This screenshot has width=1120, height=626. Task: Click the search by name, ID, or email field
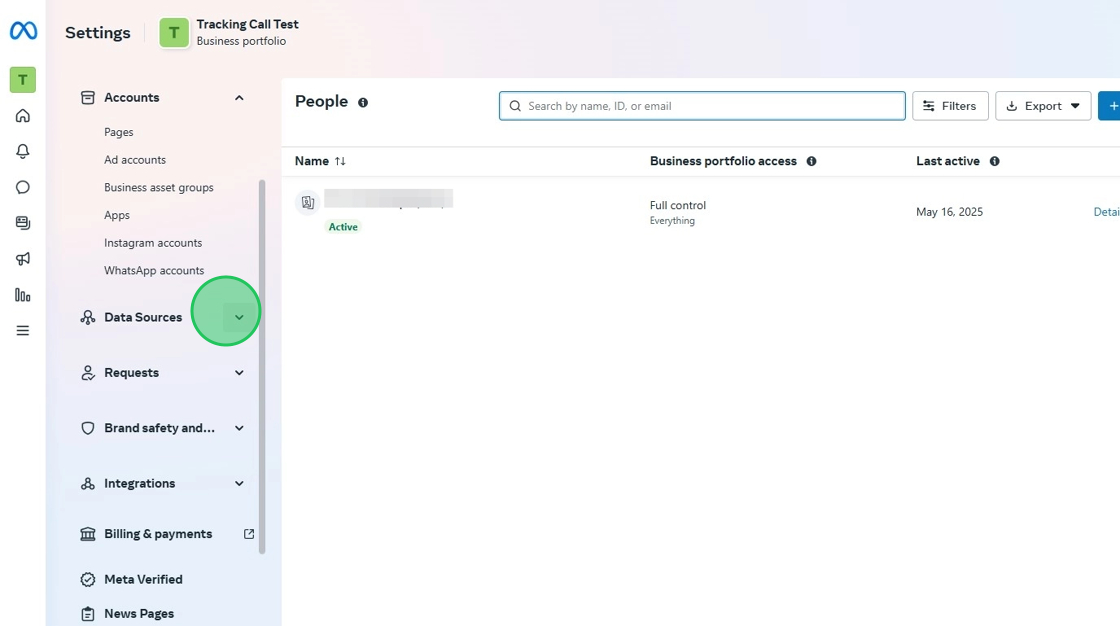pos(702,106)
